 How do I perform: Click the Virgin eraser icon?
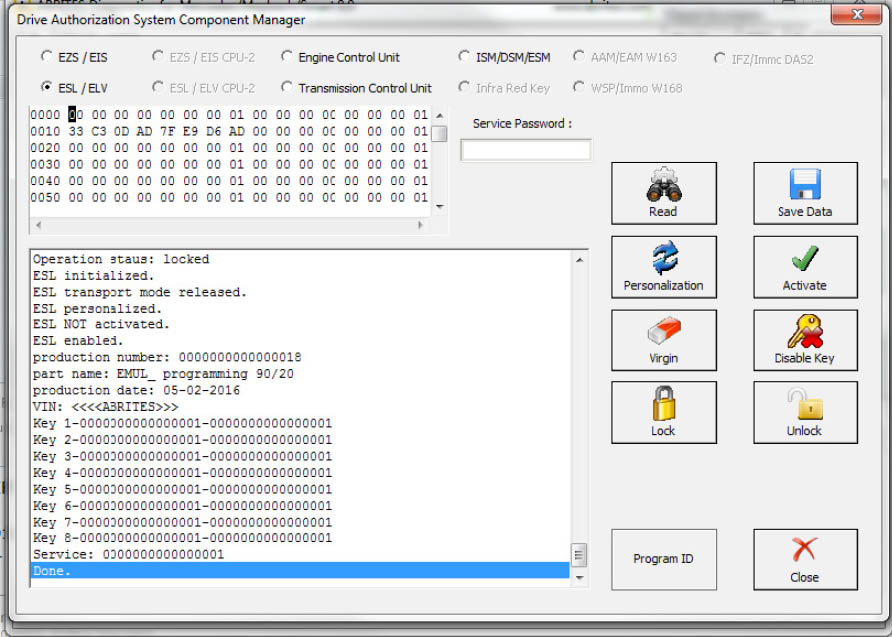coord(663,333)
